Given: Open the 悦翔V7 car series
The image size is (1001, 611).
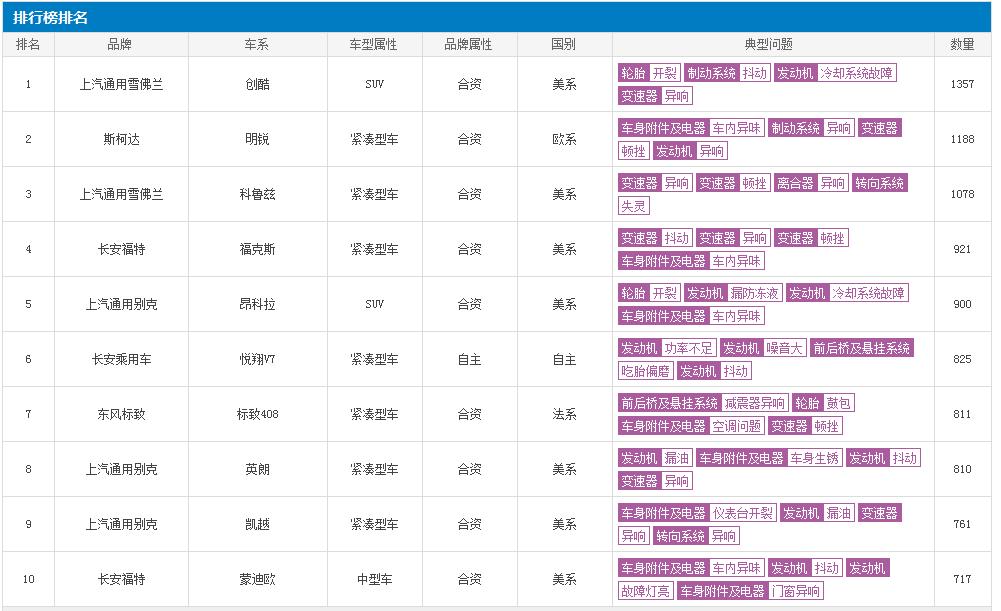Looking at the screenshot, I should (257, 359).
